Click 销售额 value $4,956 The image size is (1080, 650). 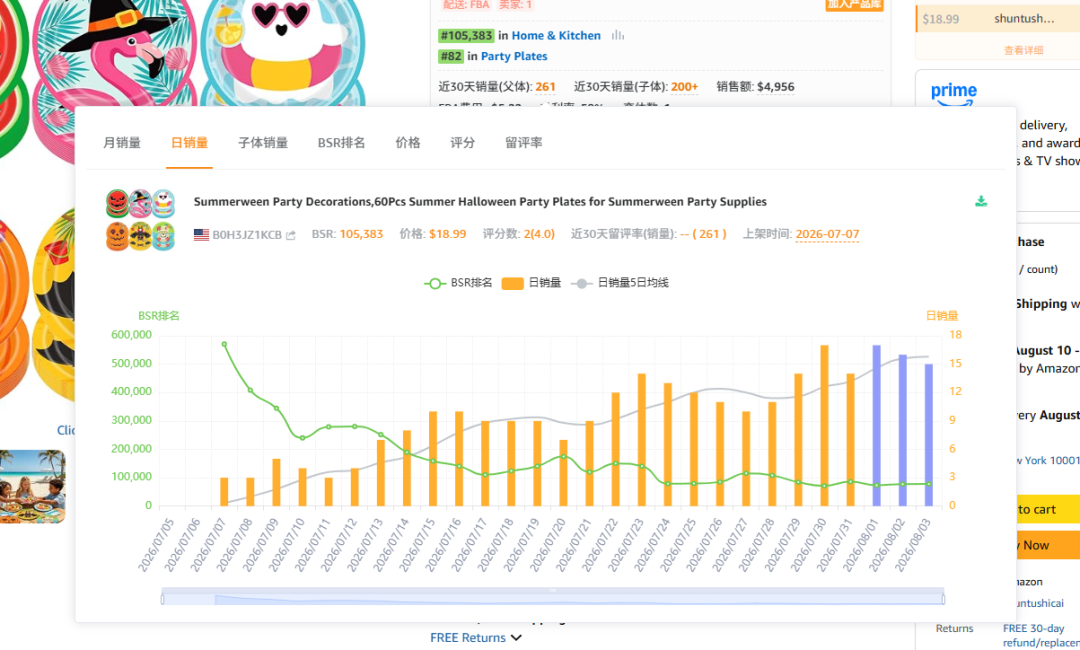776,87
